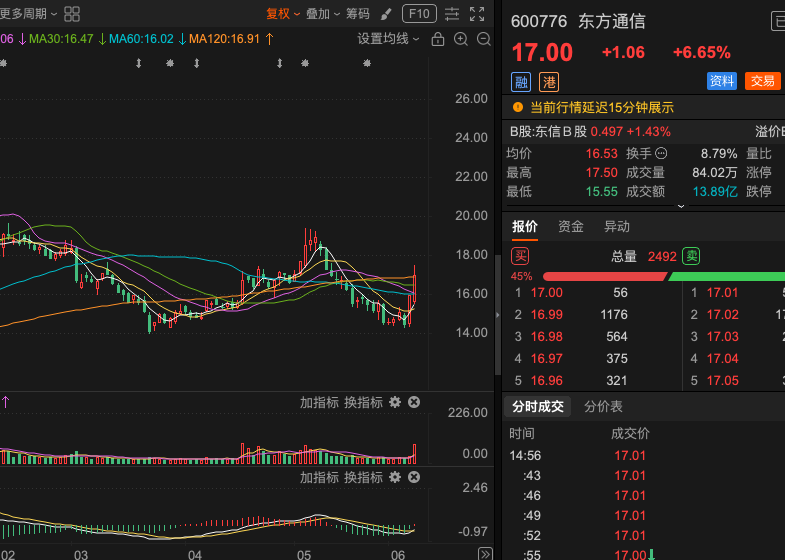Click the stock name 东方通信
Image resolution: width=785 pixels, height=560 pixels.
click(612, 22)
